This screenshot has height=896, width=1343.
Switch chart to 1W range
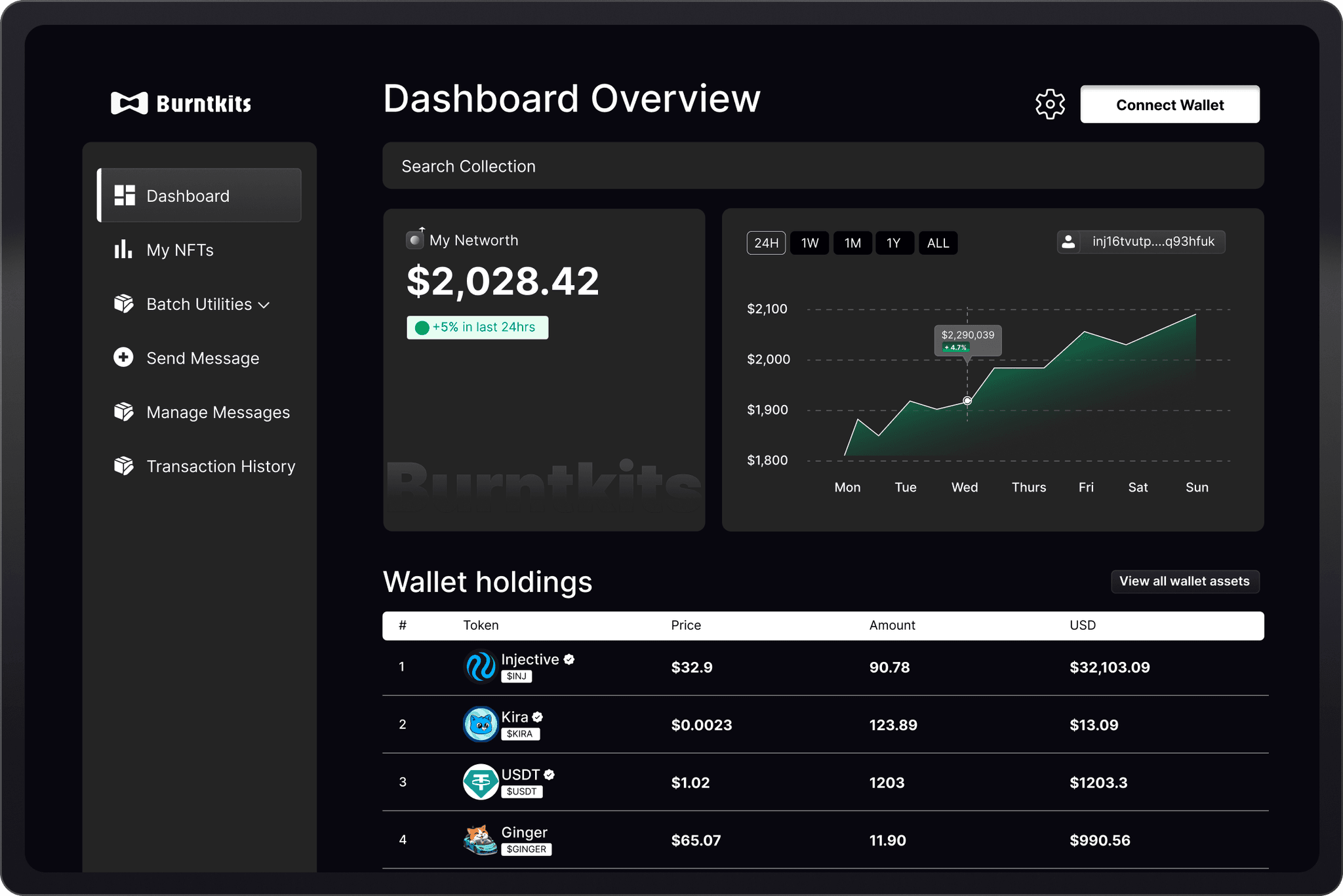coord(810,243)
